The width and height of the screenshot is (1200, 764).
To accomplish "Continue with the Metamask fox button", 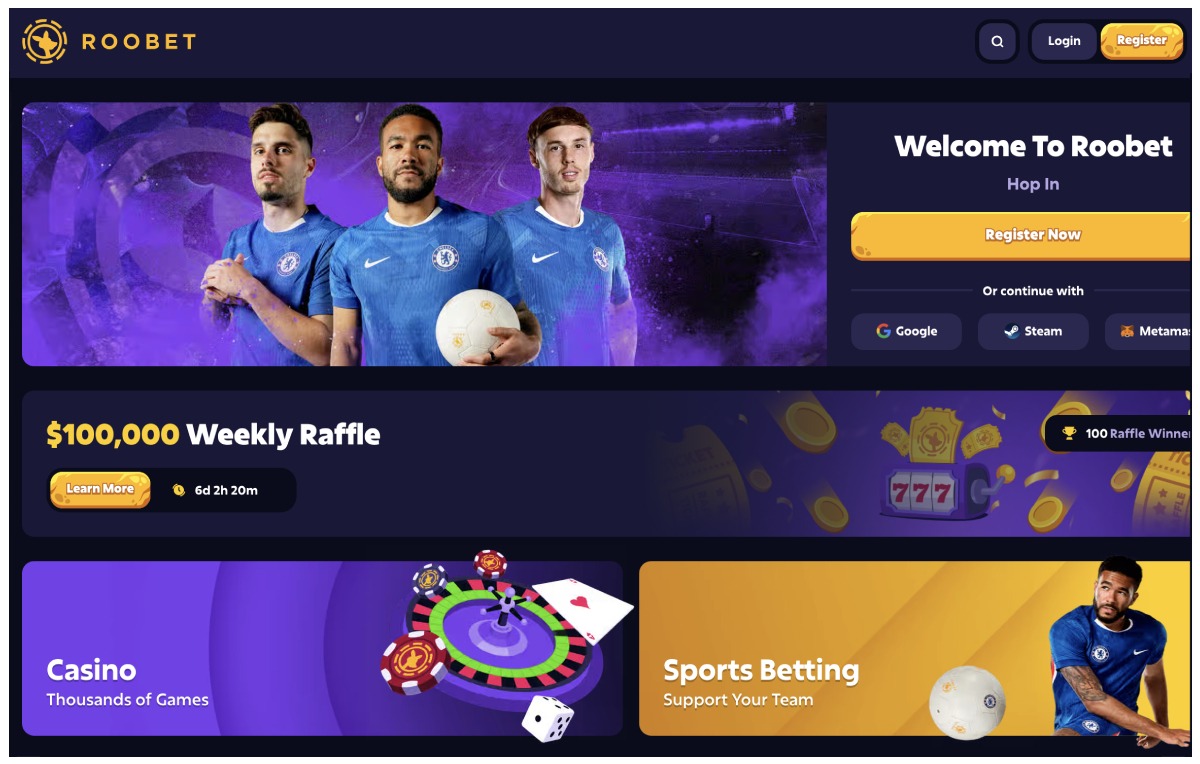I will [1150, 331].
